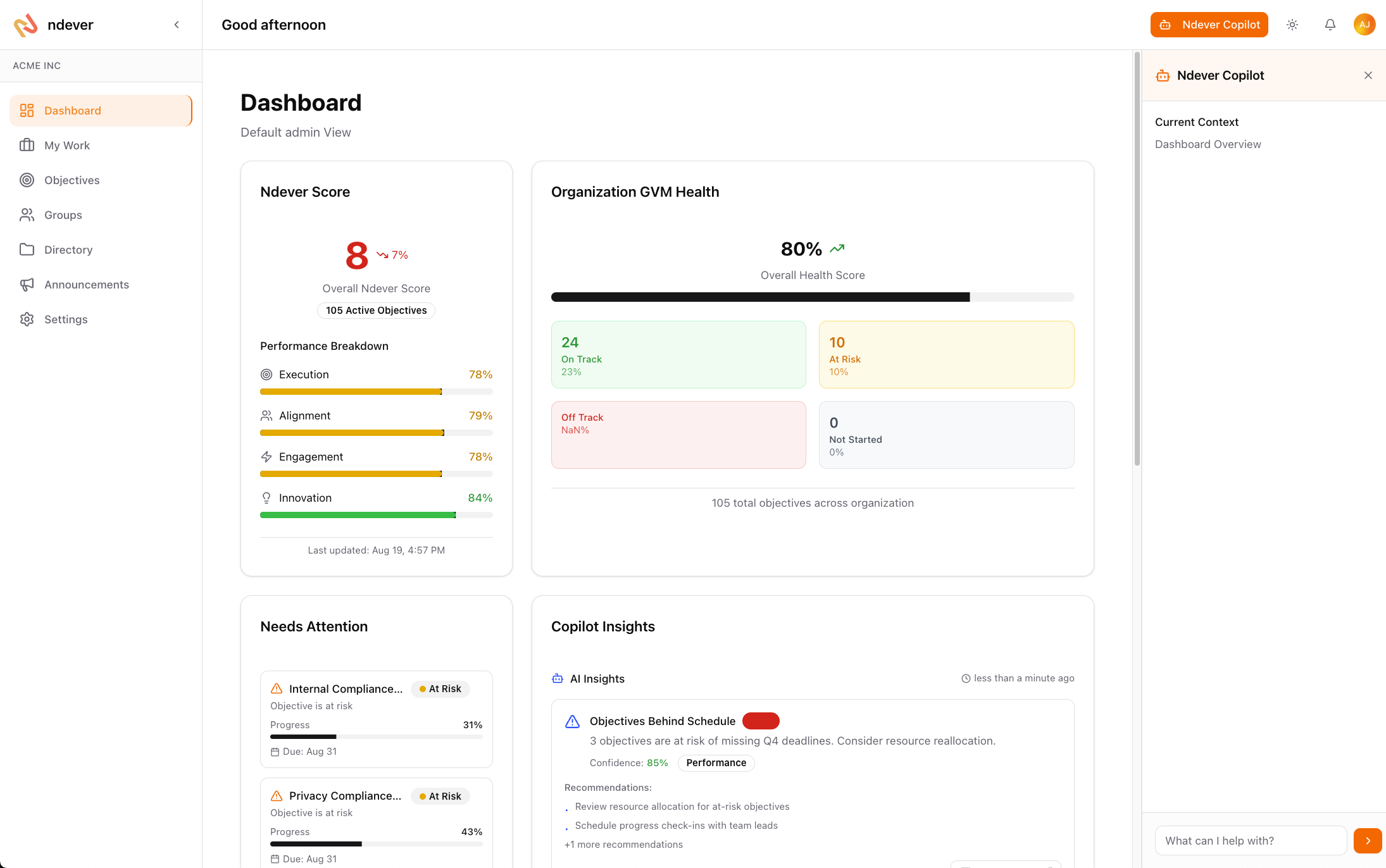This screenshot has height=868, width=1386.
Task: Click the clock icon by 'less than a minute ago'
Action: point(966,678)
